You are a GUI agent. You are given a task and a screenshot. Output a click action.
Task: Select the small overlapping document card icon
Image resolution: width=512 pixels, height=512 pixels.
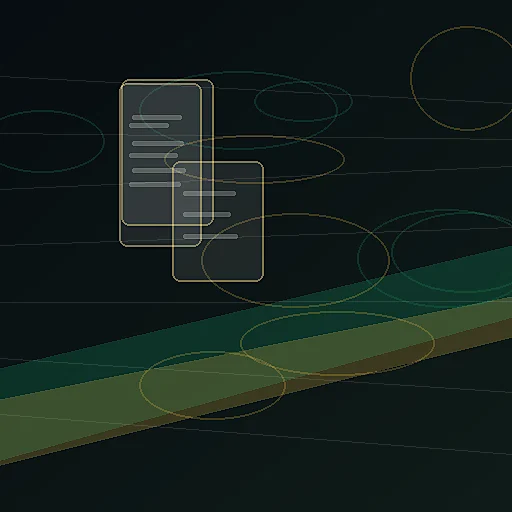(218, 222)
